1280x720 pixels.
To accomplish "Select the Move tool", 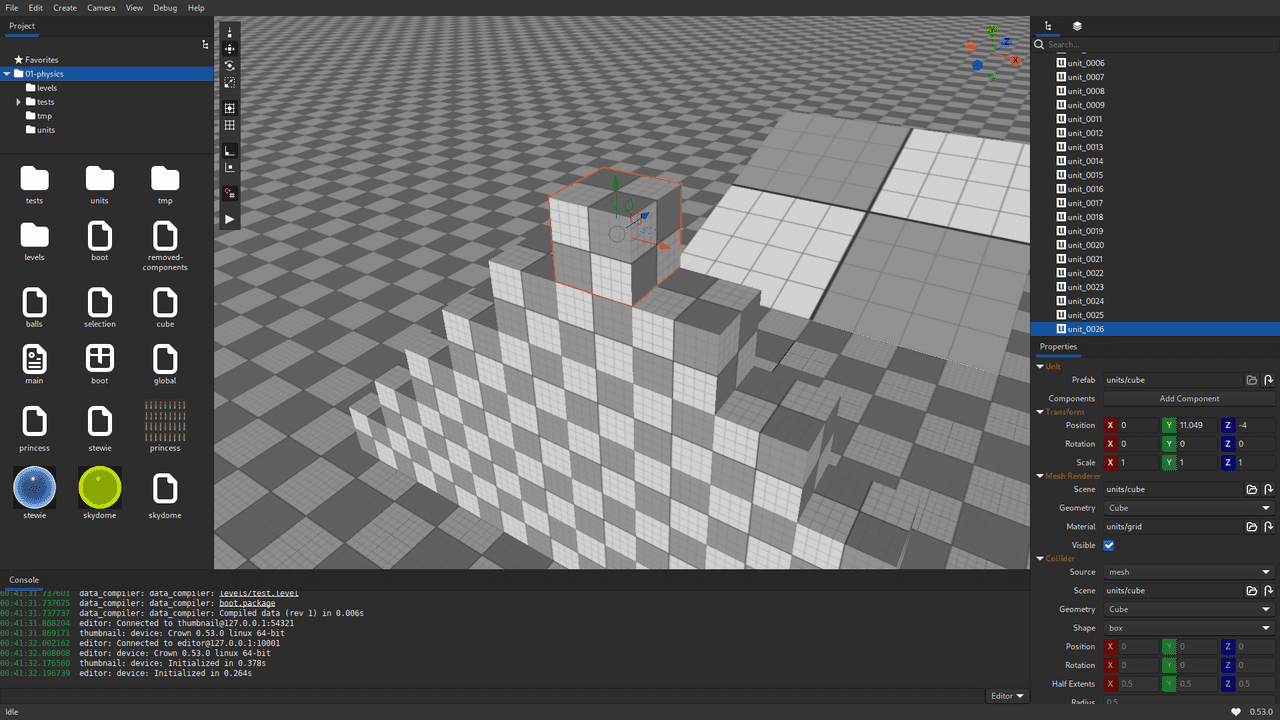I will click(229, 49).
